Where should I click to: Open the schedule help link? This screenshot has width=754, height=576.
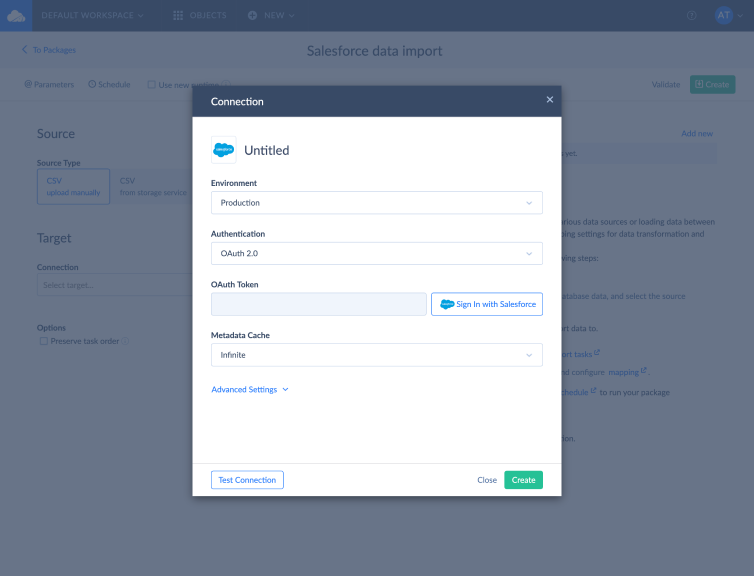(579, 392)
